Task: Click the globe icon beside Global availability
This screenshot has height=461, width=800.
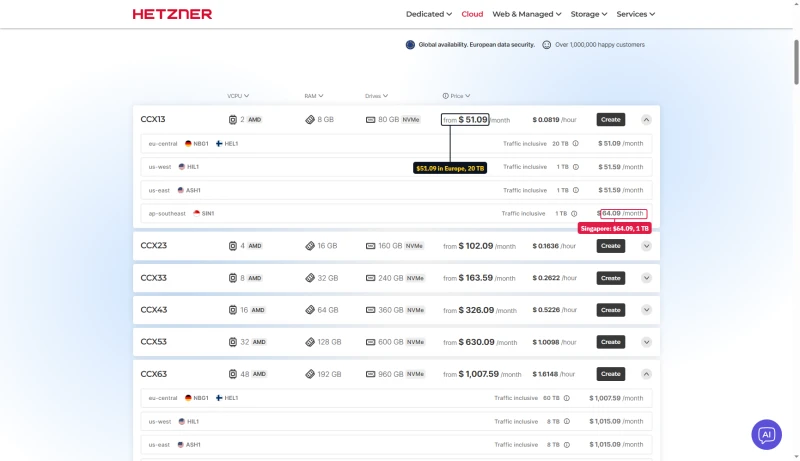Action: [x=410, y=45]
